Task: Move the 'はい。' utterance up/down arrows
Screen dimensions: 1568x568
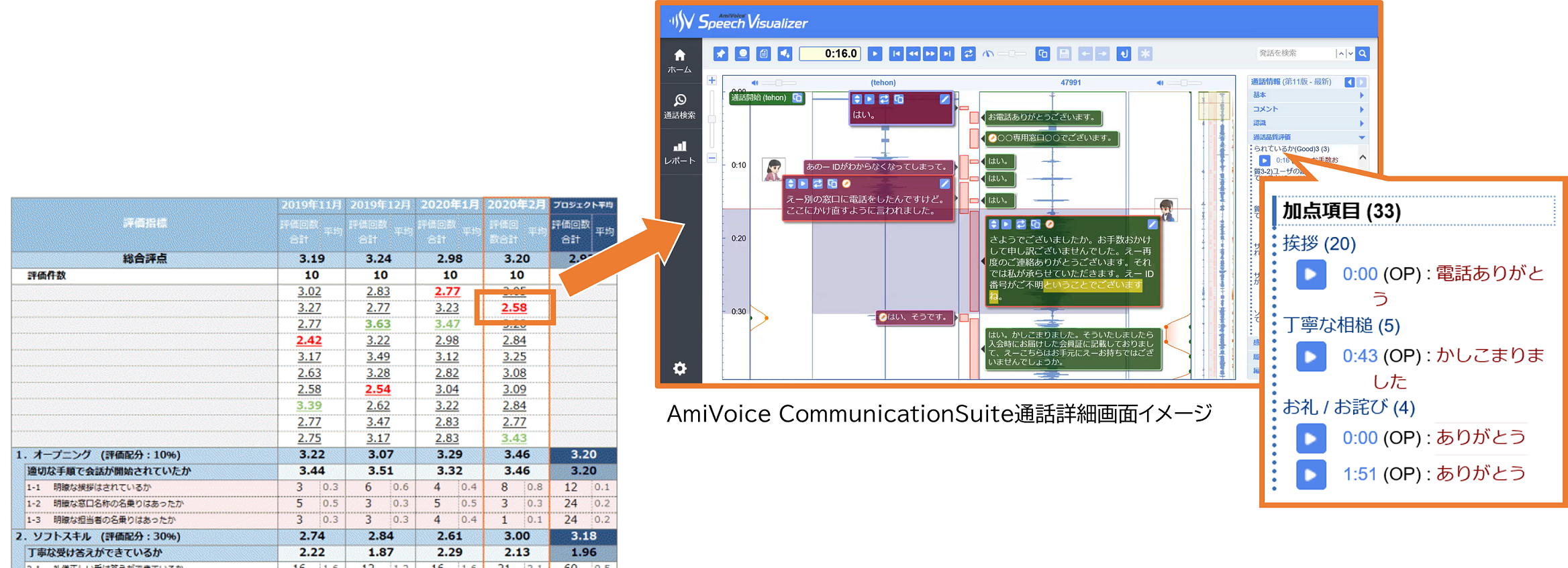Action: (856, 99)
